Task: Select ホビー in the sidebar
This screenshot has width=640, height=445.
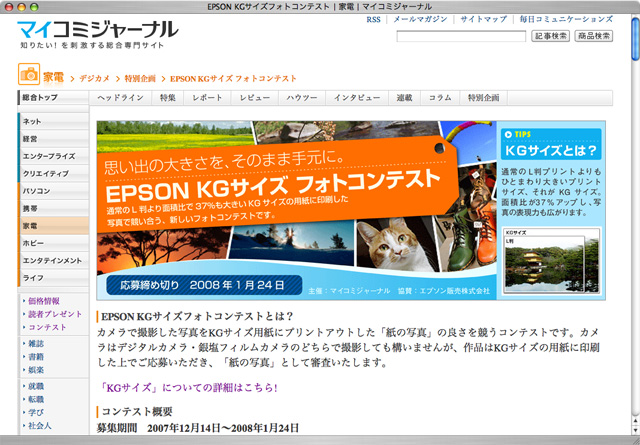Action: [x=53, y=243]
